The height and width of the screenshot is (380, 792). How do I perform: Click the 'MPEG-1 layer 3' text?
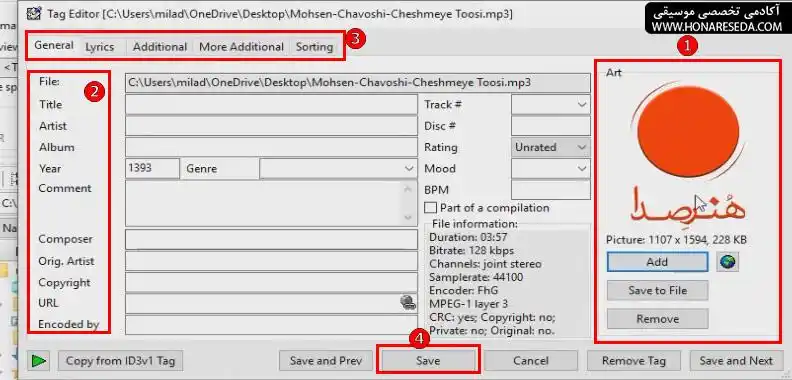point(468,304)
